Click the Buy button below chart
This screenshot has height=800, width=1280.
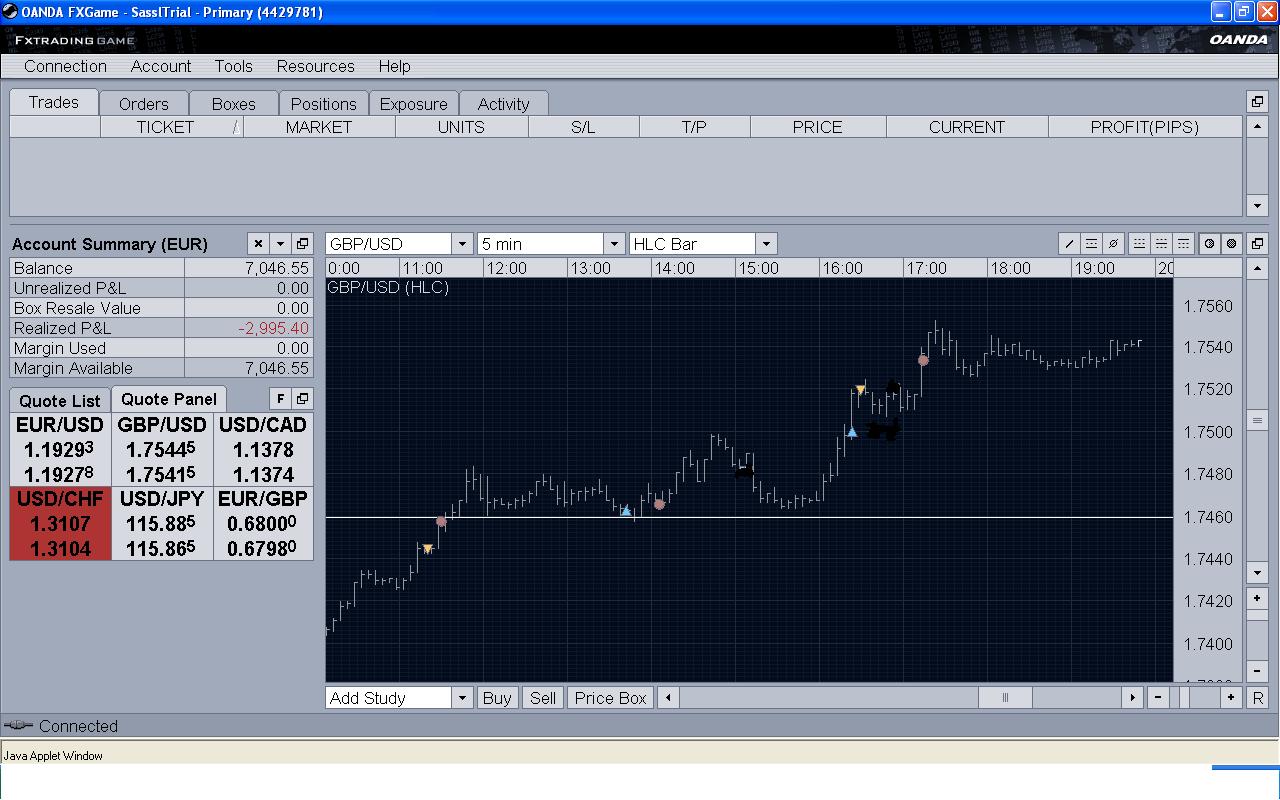497,698
